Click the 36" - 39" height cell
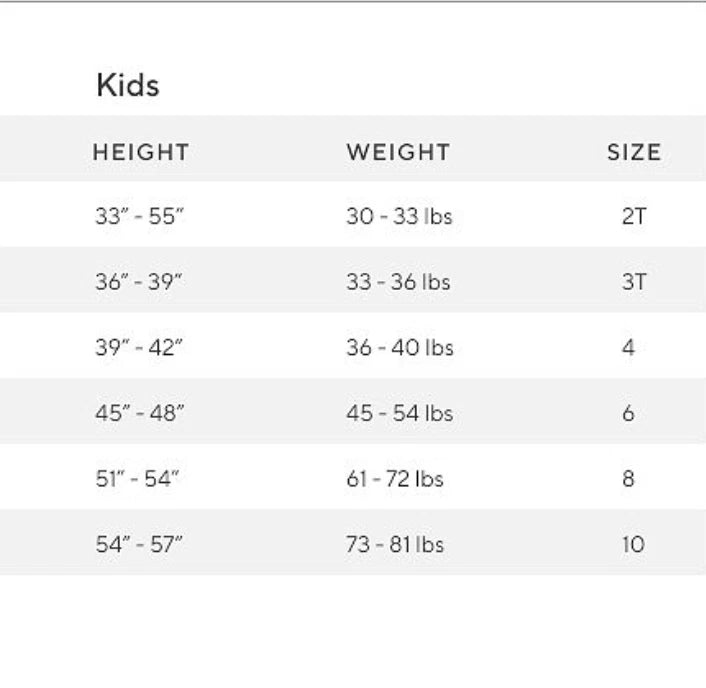 pyautogui.click(x=139, y=282)
